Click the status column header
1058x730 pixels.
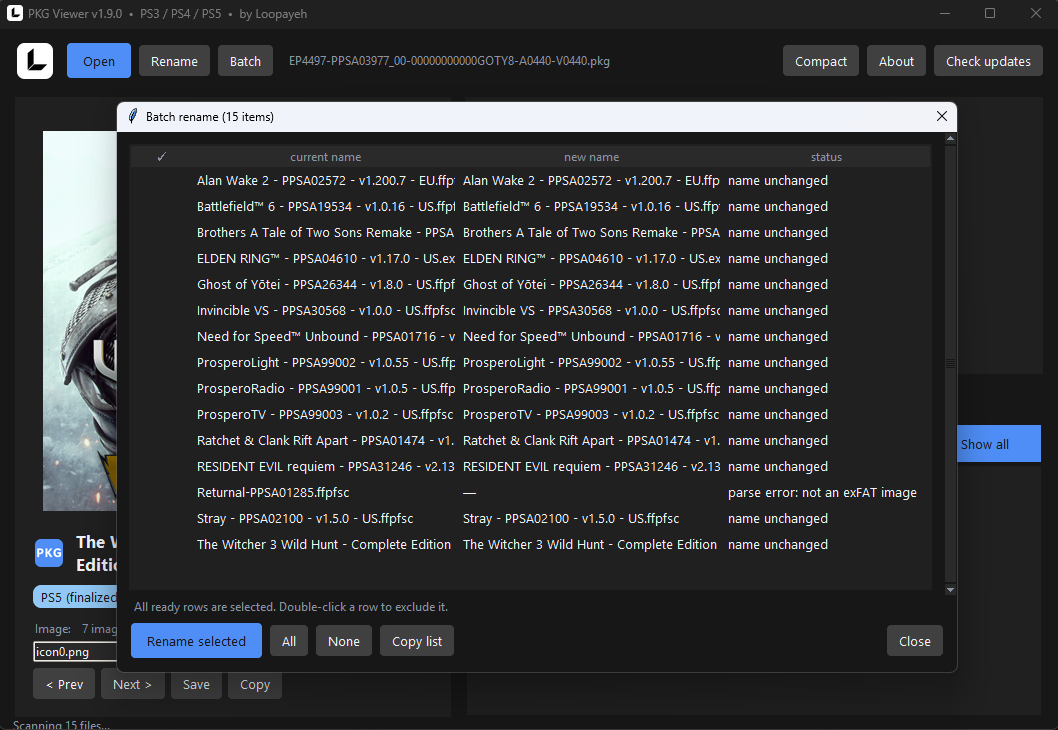tap(826, 157)
